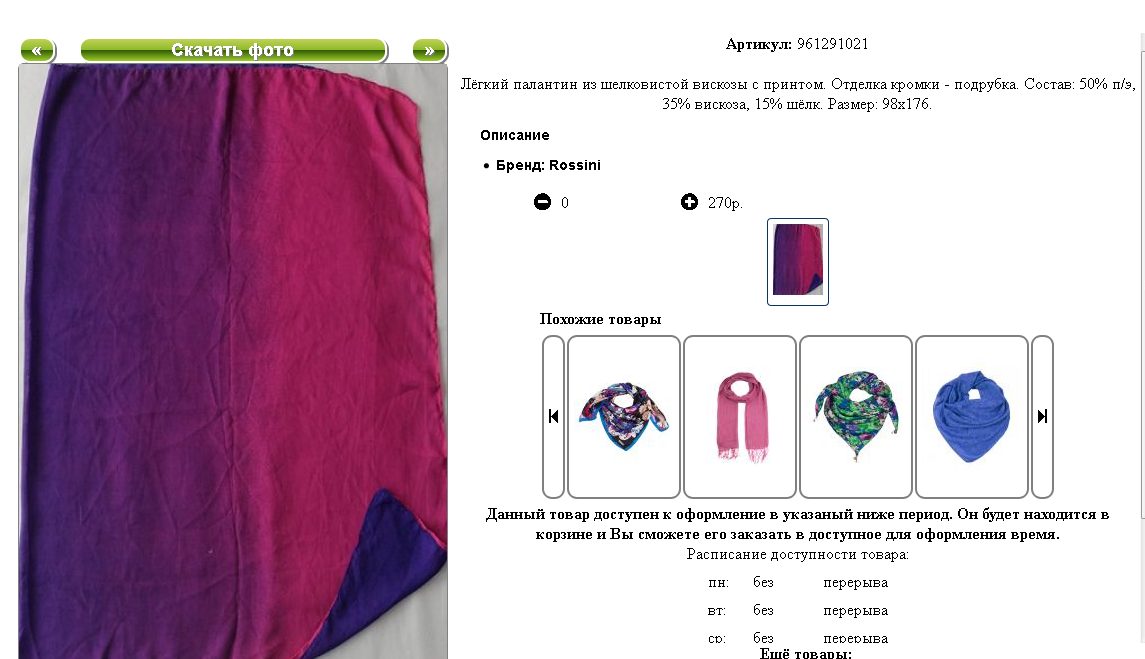The width and height of the screenshot is (1145, 659).
Task: Click the 270р. price label
Action: pyautogui.click(x=725, y=203)
